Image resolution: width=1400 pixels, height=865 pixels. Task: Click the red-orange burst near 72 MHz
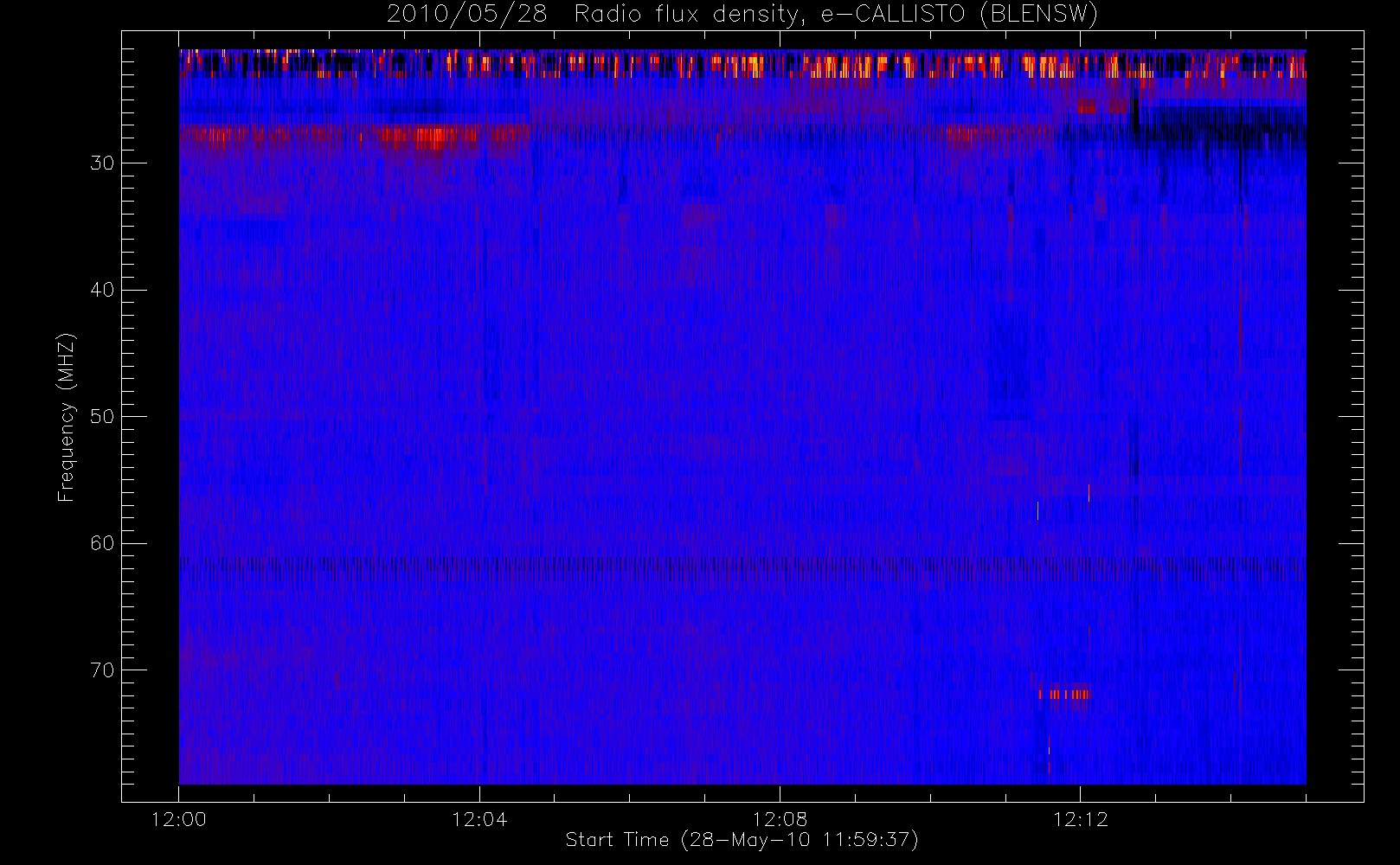click(x=1063, y=694)
